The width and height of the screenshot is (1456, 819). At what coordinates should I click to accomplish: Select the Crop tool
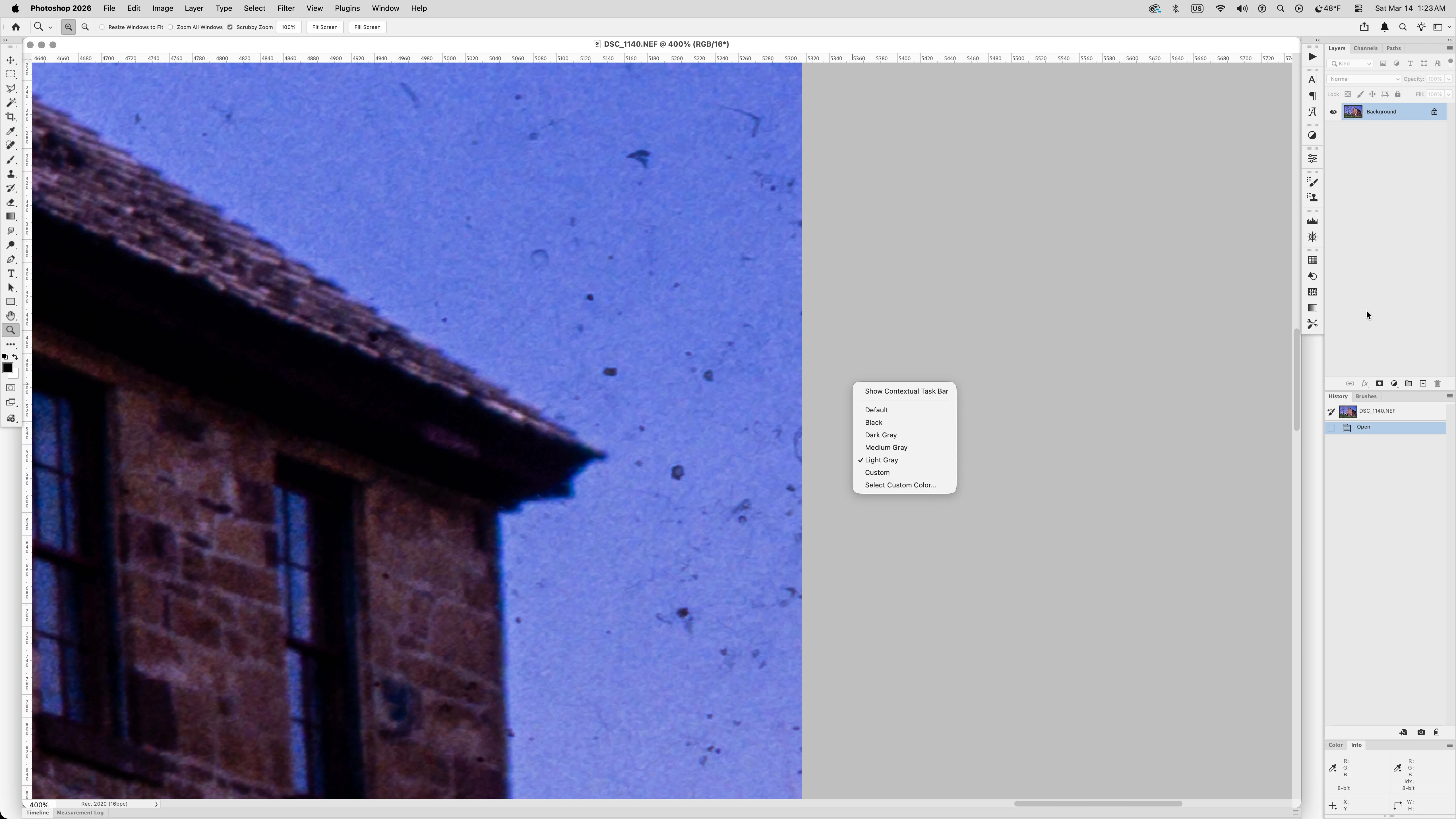[x=11, y=117]
